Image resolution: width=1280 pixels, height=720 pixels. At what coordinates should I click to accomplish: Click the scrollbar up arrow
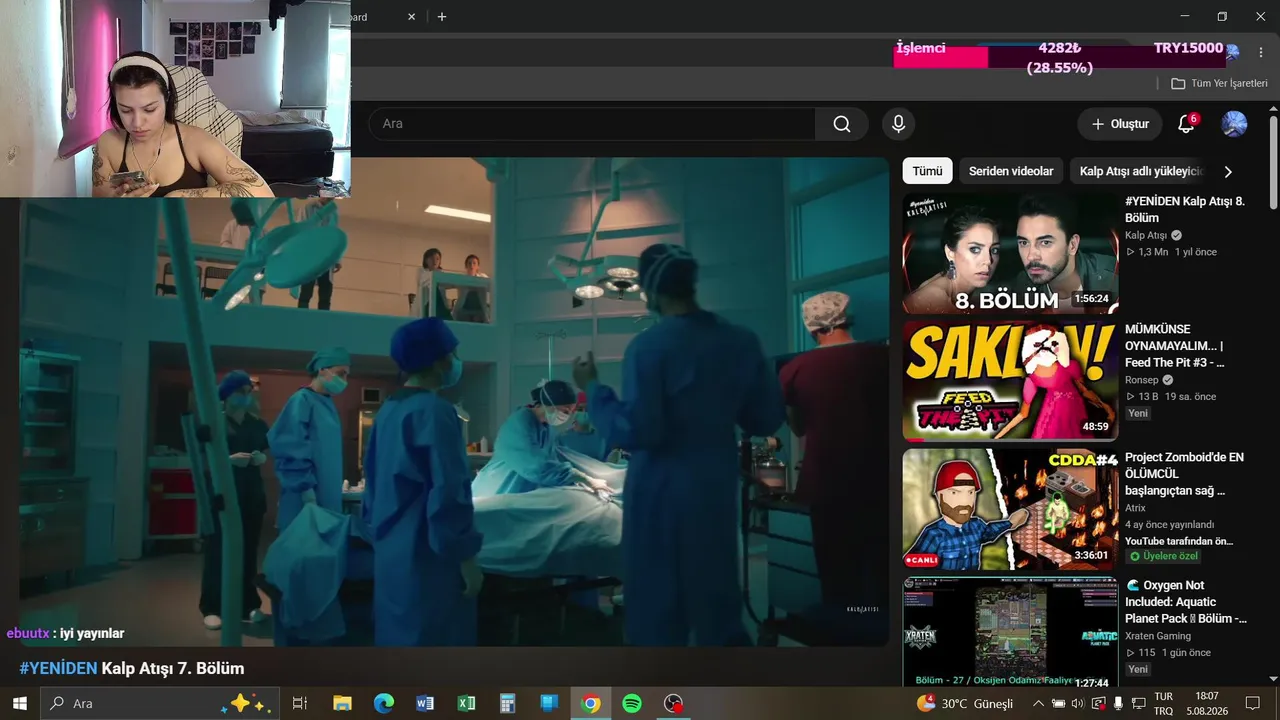tap(1273, 107)
